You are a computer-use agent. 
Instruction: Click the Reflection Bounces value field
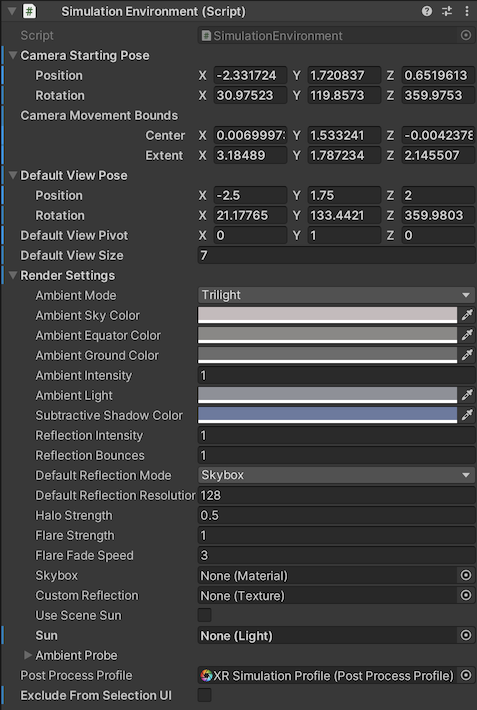tap(336, 455)
